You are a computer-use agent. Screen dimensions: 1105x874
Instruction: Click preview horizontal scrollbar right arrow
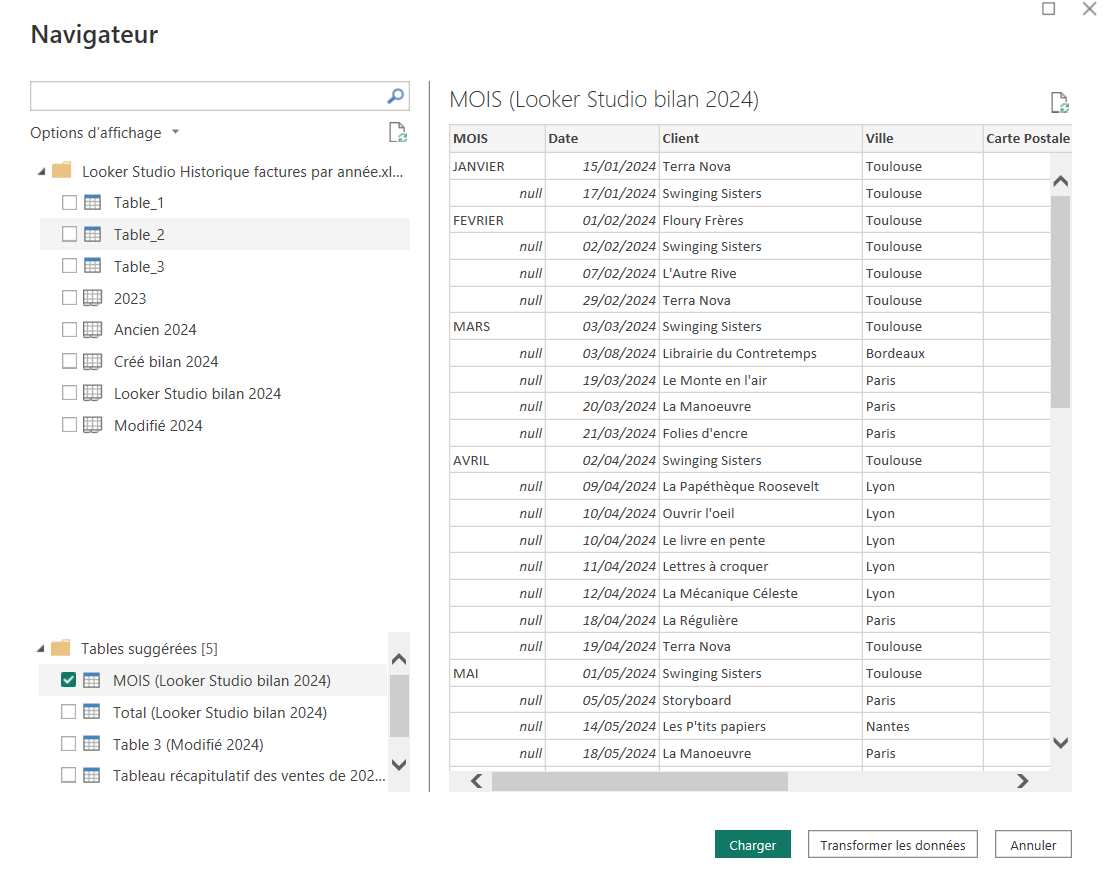click(1023, 781)
